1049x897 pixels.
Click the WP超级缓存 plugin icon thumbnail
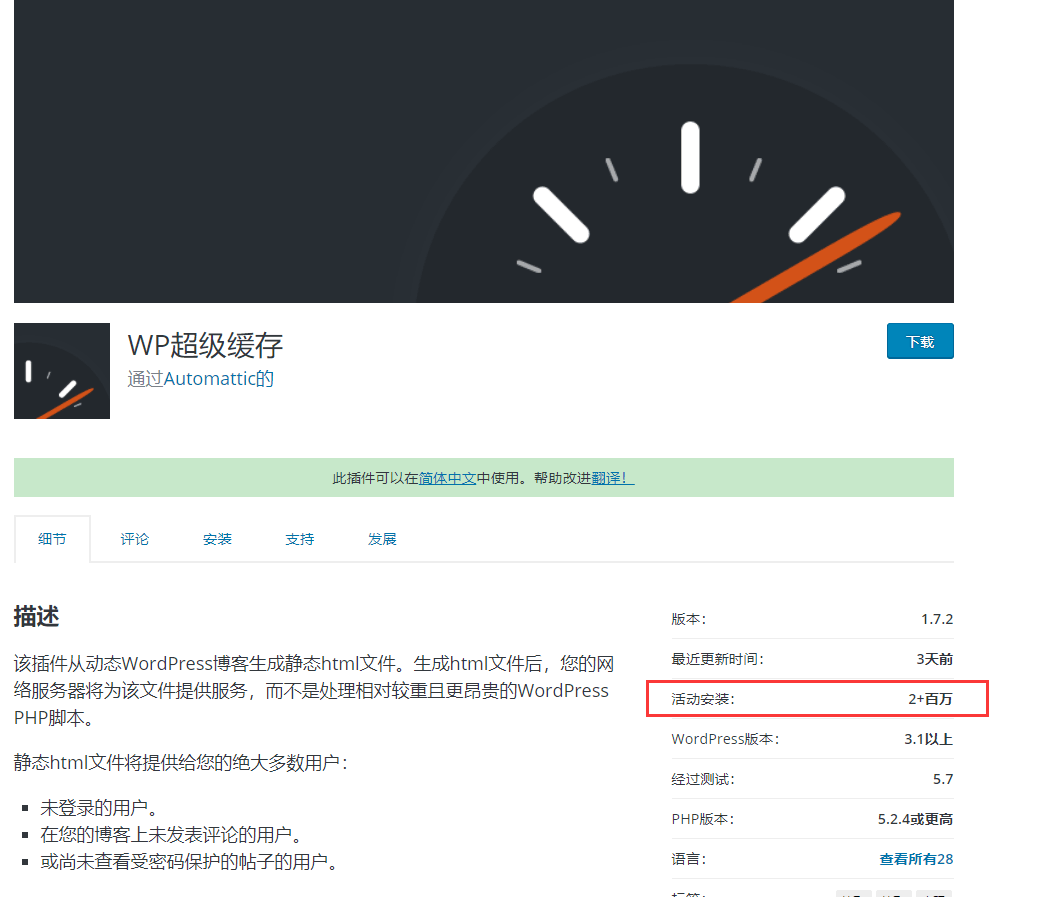tap(62, 371)
